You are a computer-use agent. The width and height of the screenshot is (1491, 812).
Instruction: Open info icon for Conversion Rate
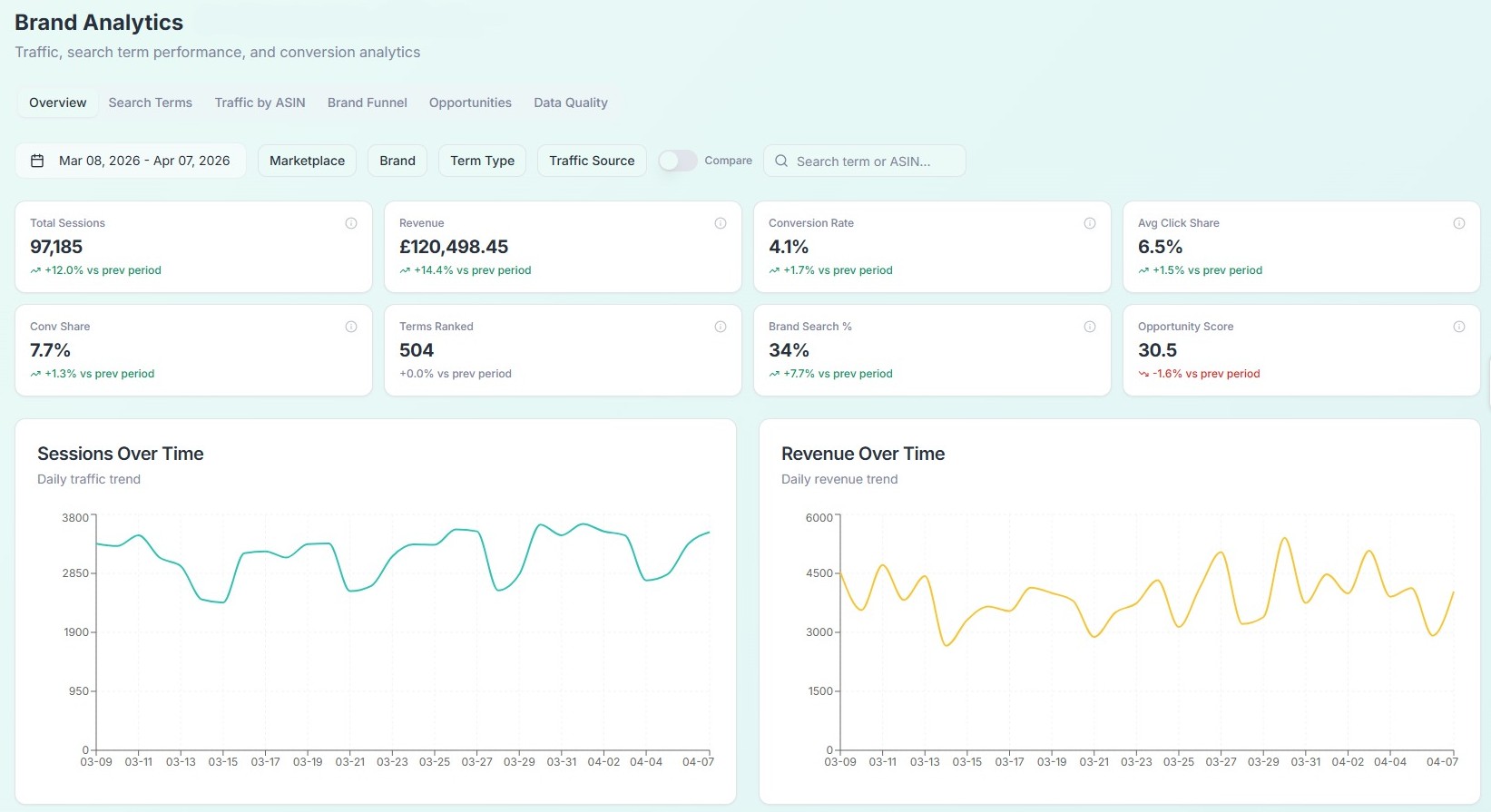(1090, 223)
